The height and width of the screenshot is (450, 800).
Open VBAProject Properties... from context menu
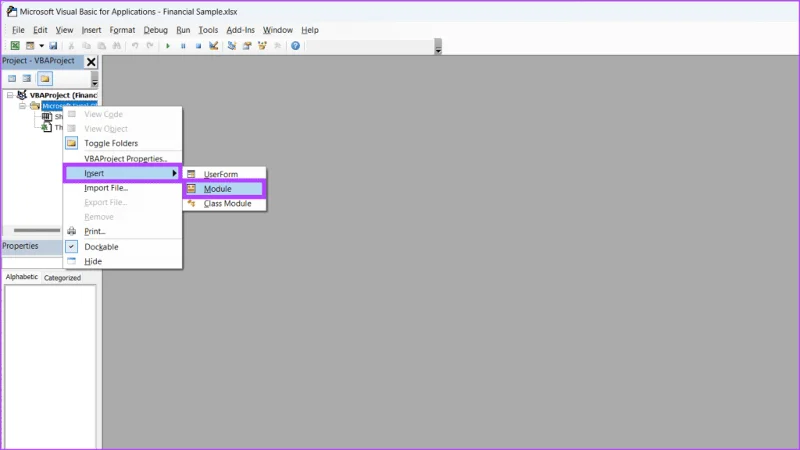(122, 159)
